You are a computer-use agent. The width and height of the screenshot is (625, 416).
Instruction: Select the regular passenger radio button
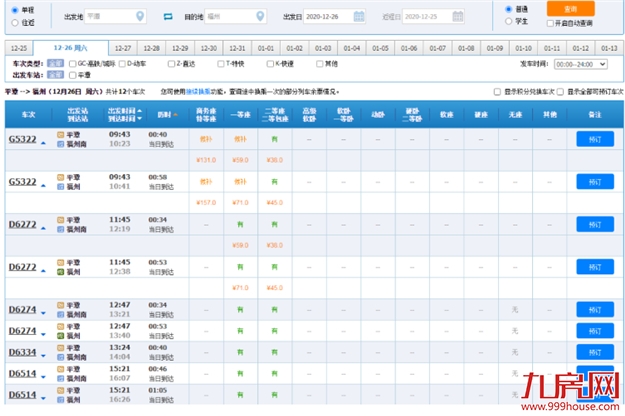point(508,9)
